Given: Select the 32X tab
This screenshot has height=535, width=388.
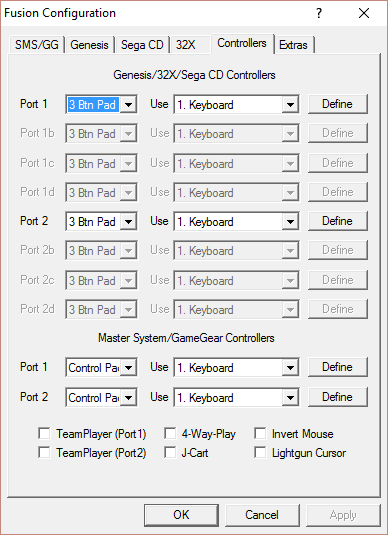Looking at the screenshot, I should [190, 45].
